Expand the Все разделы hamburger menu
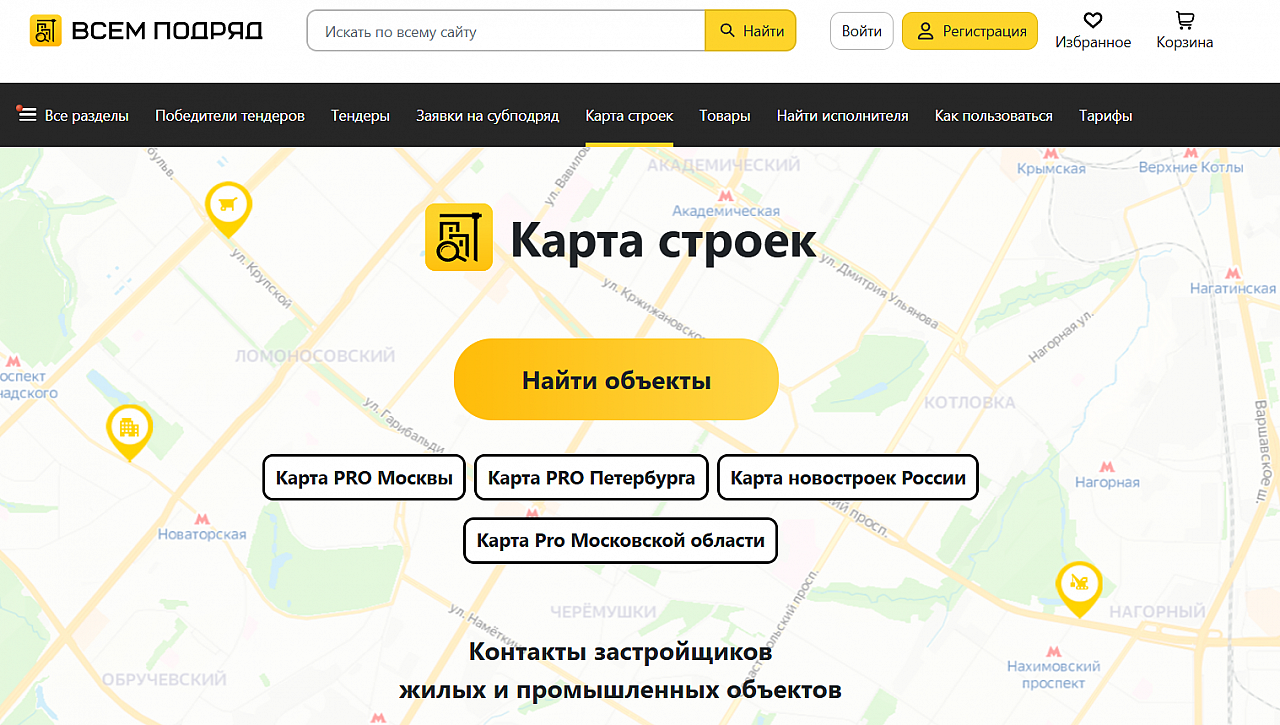 pos(28,115)
